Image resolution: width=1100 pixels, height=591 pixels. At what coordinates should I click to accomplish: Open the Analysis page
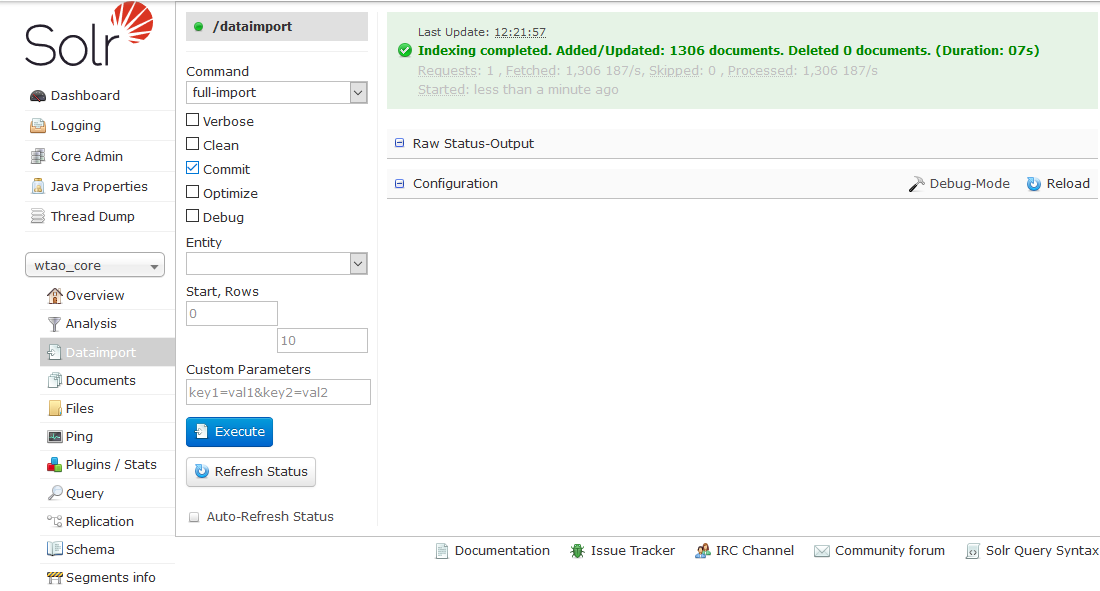point(91,324)
